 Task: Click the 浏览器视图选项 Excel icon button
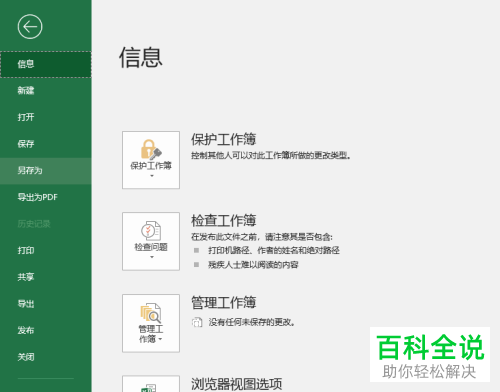[x=151, y=384]
